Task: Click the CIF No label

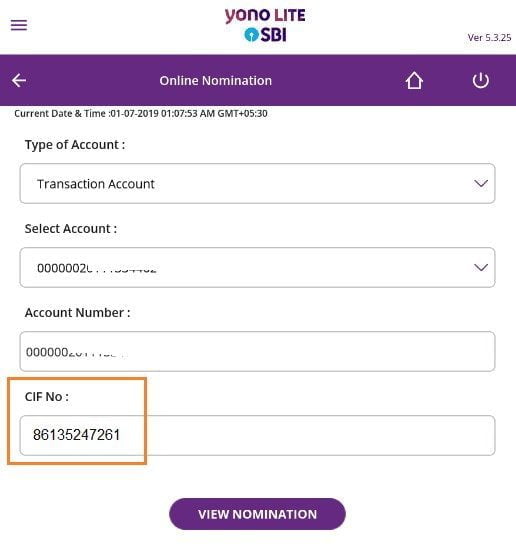Action: point(47,397)
